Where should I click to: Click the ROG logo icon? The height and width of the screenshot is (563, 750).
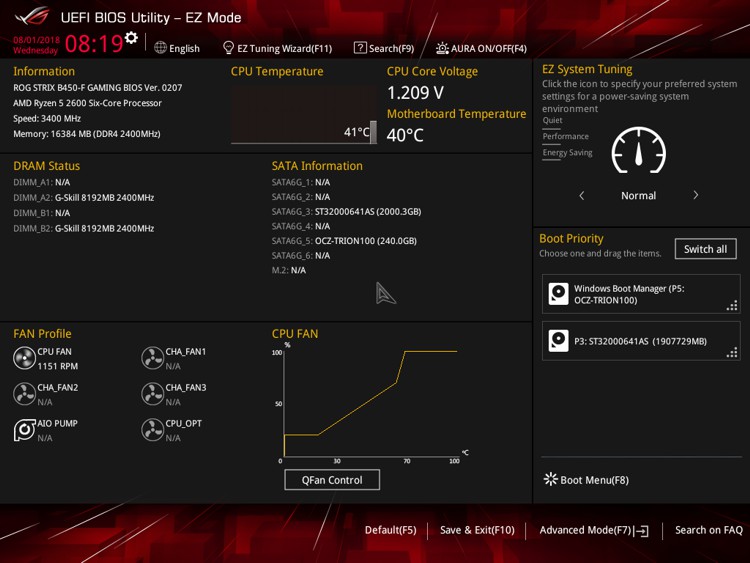(32, 16)
